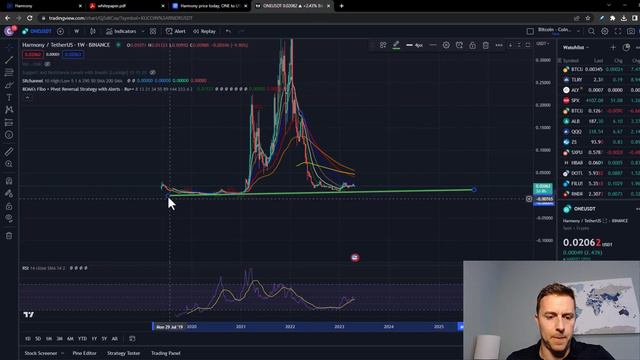This screenshot has height=360, width=640.
Task: Expand the favorite indicators dropdown arrow
Action: [143, 31]
